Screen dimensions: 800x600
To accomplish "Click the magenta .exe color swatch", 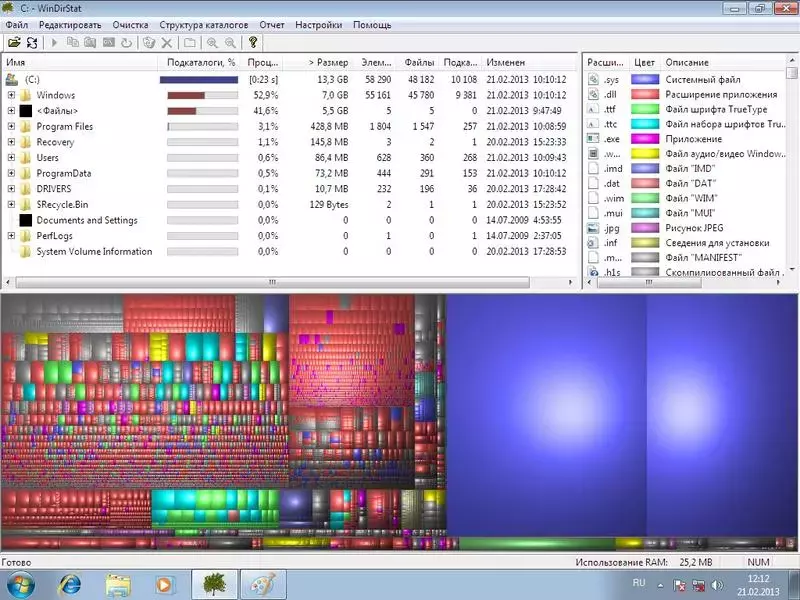I will (645, 138).
